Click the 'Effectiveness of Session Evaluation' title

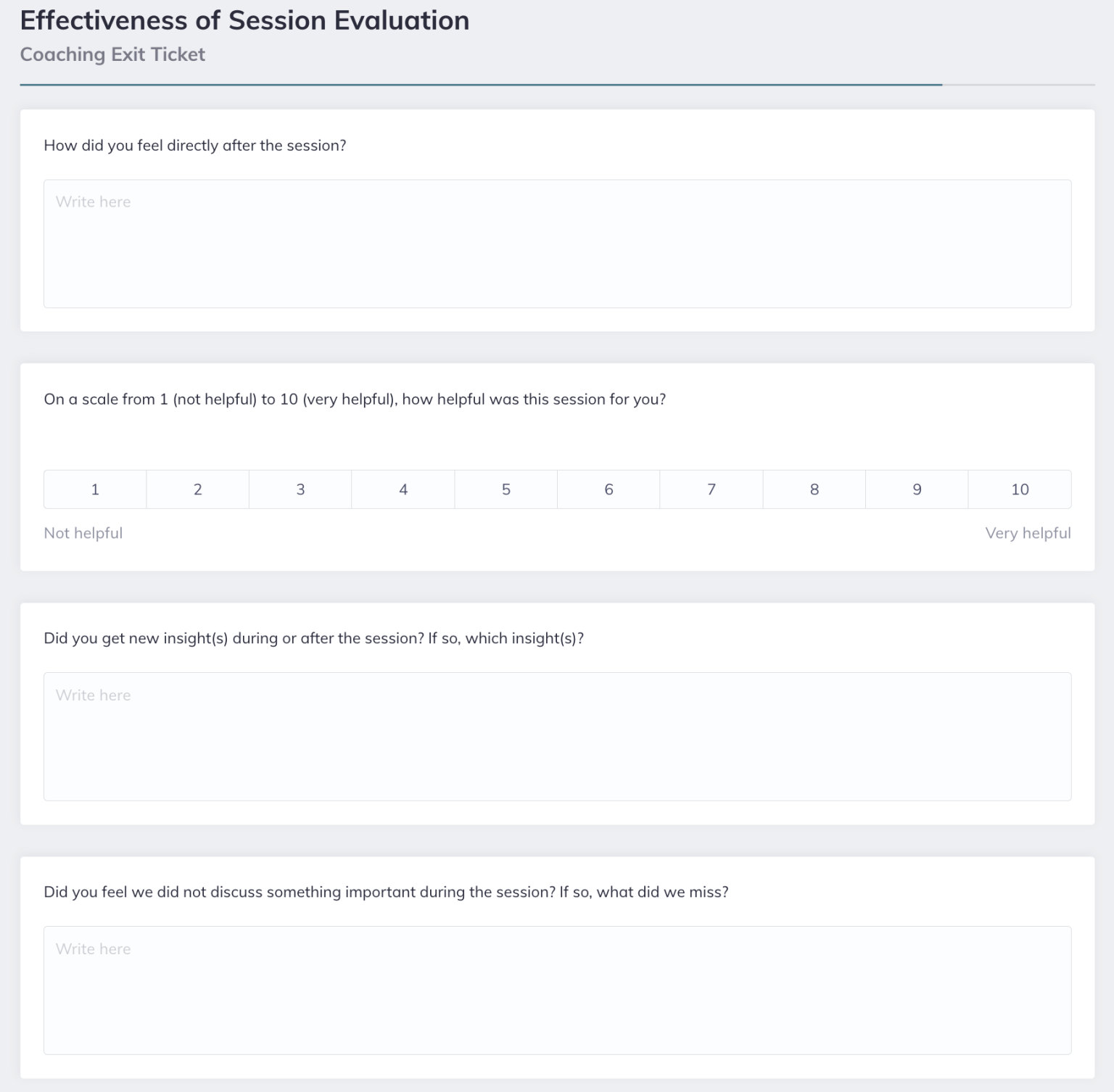[x=244, y=20]
